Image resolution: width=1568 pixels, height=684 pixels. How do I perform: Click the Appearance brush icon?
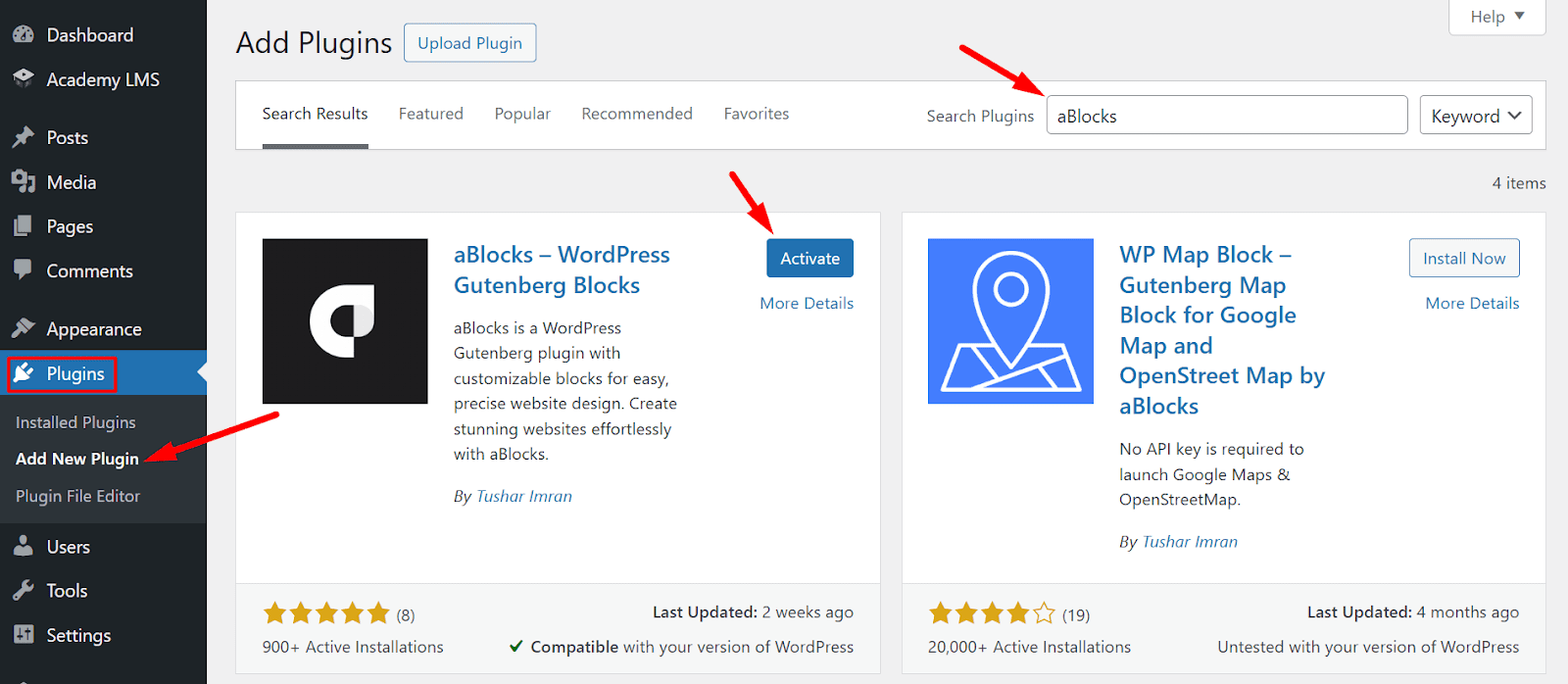(x=24, y=327)
